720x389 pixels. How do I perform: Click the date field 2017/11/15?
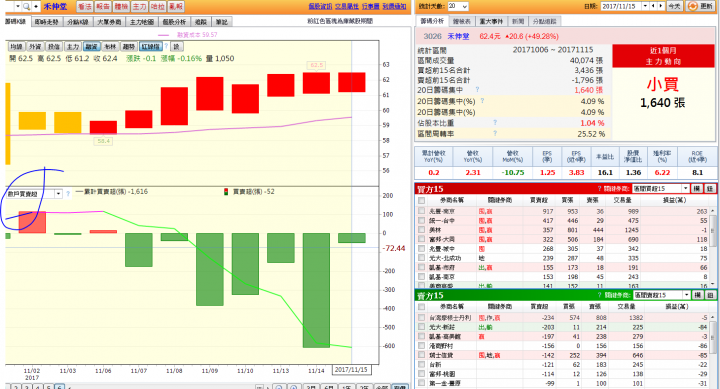click(x=621, y=6)
